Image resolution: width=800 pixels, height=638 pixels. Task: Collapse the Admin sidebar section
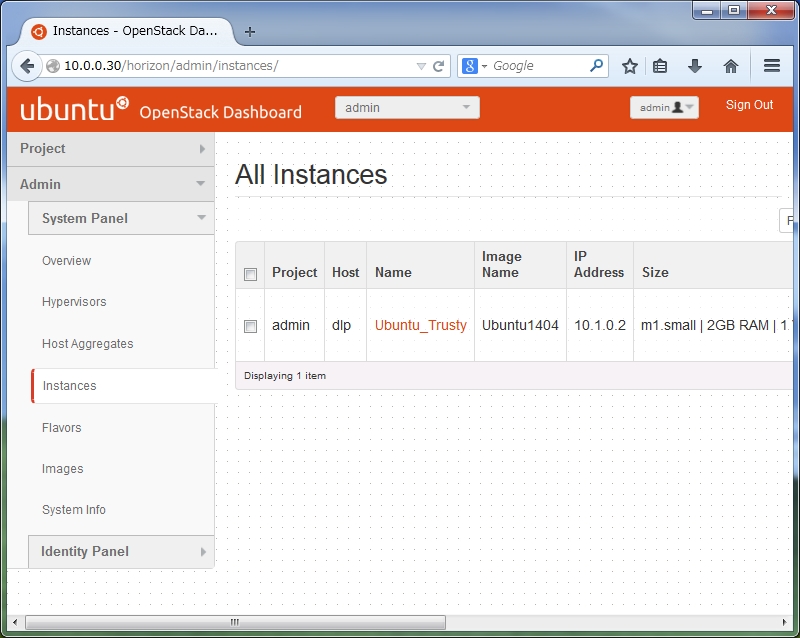click(111, 184)
